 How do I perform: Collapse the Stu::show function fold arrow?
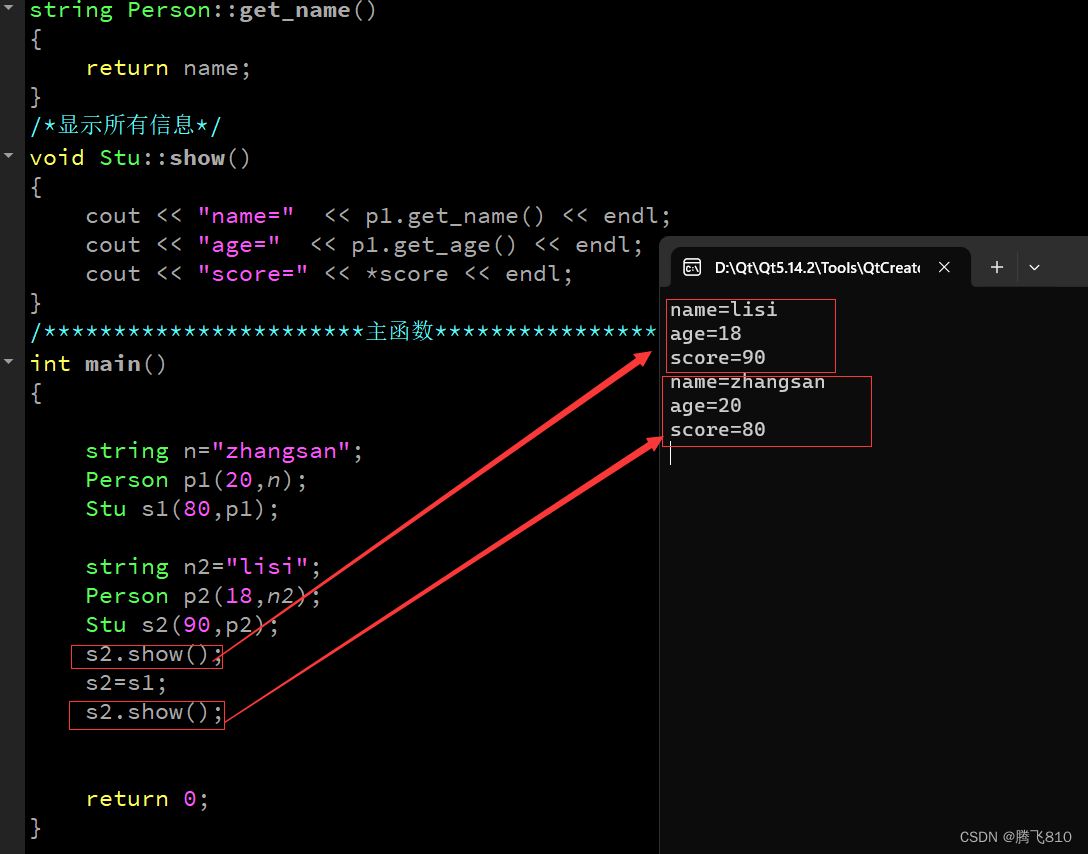(9, 155)
